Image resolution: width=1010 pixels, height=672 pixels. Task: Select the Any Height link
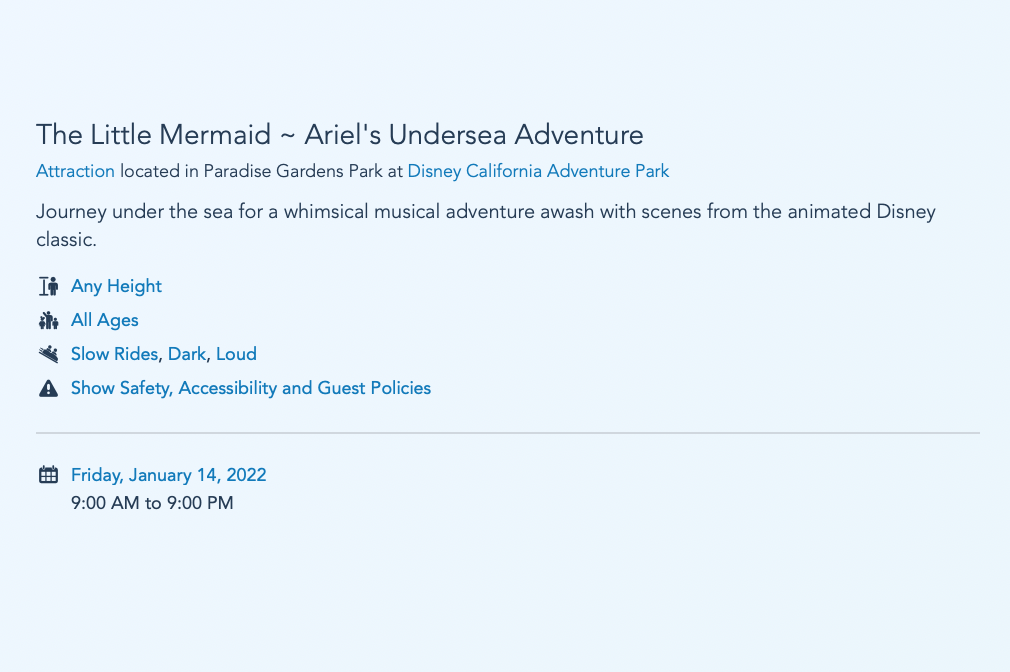coord(116,286)
